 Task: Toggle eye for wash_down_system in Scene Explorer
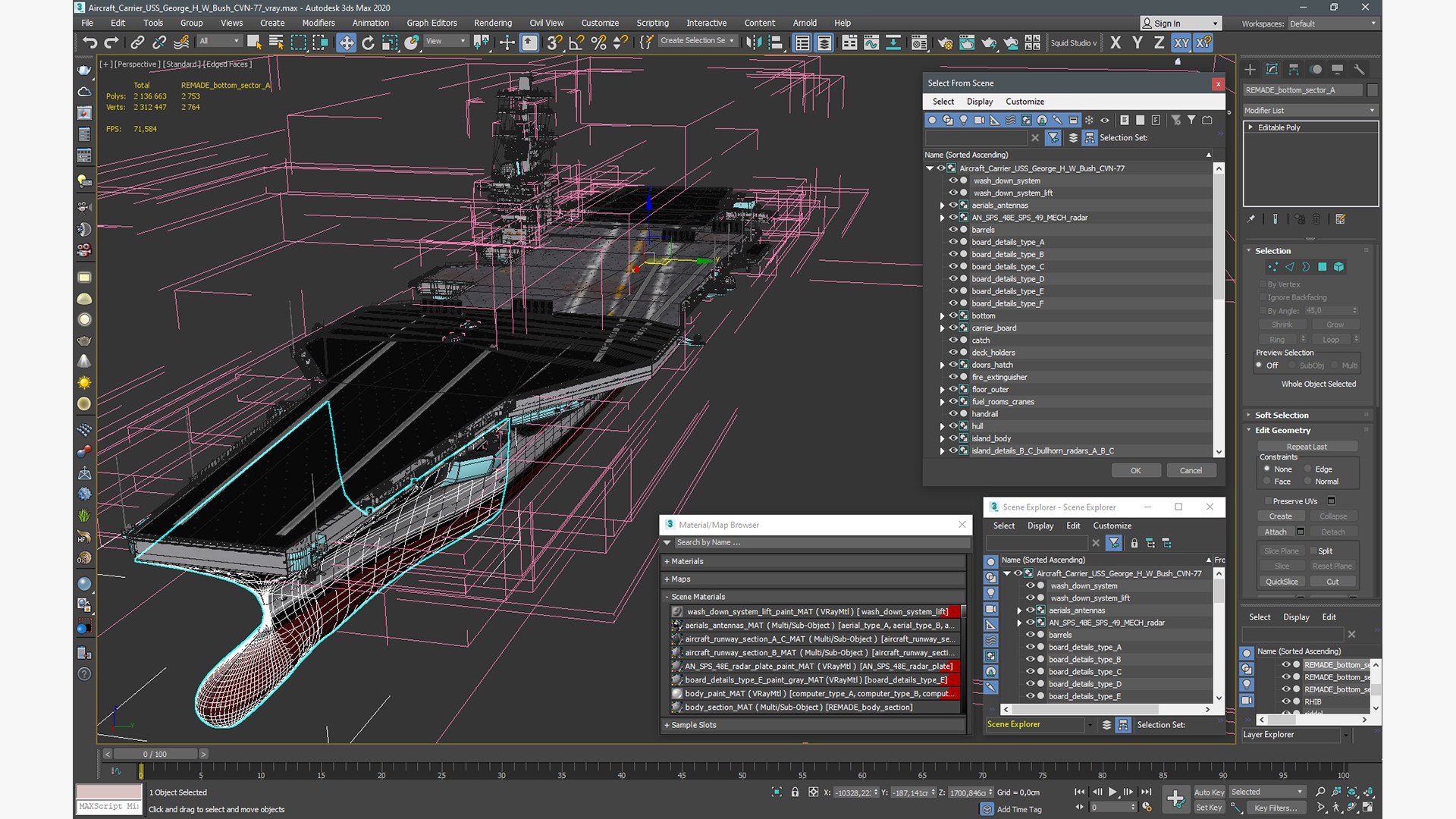tap(1030, 585)
